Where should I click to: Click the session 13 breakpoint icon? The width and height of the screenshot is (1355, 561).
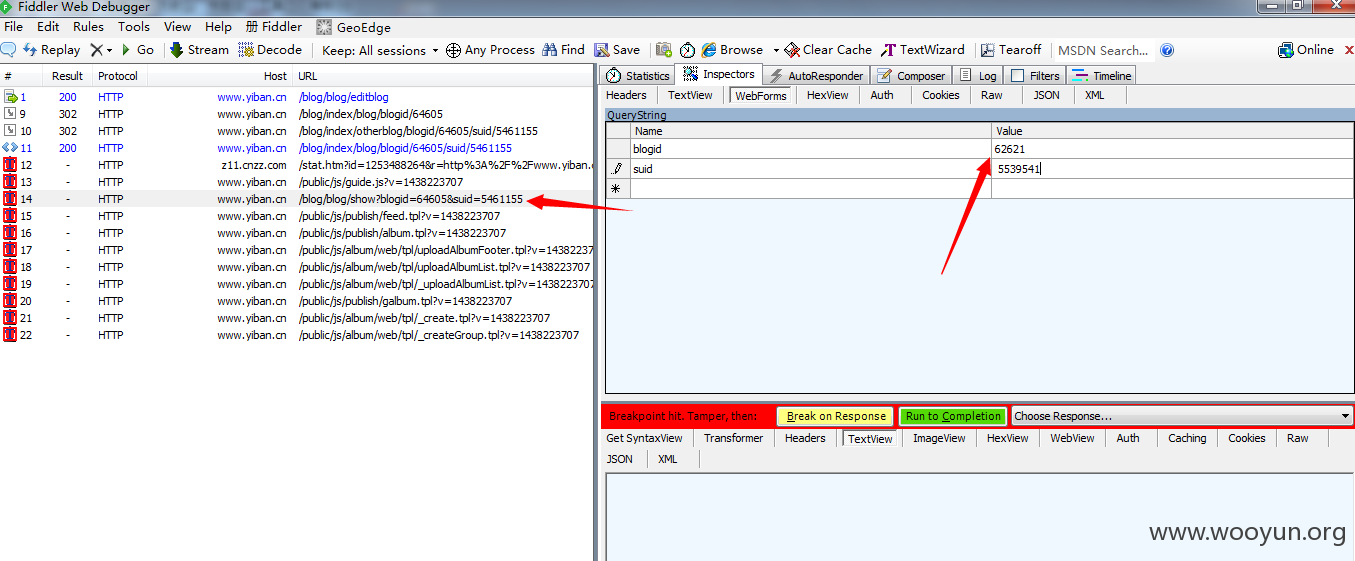(10, 182)
